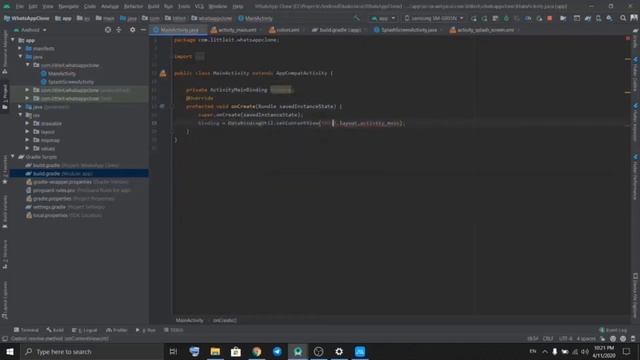Switch to the colors.xml editor tab

click(287, 30)
